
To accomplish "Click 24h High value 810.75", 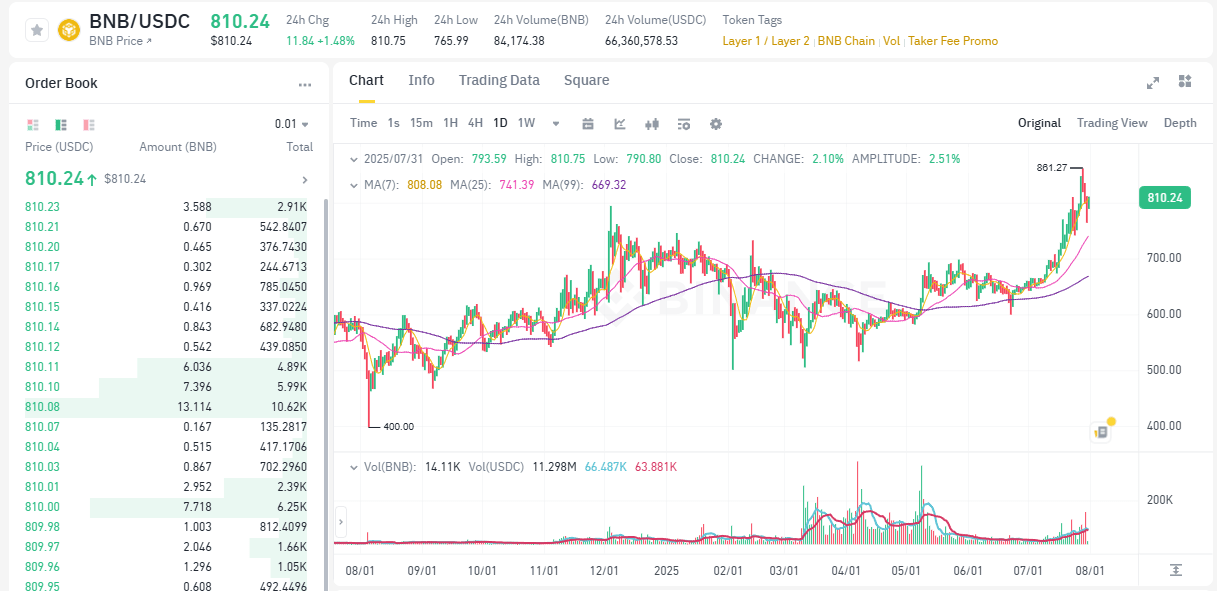I will [388, 41].
